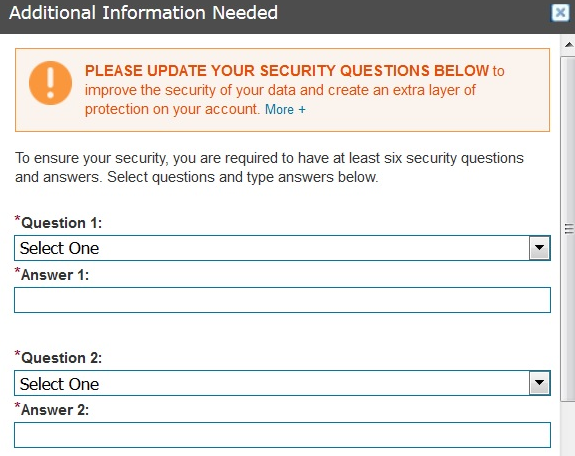Select the Question 2 Select One combo box
Viewport: 575px width, 456px height.
tap(282, 383)
